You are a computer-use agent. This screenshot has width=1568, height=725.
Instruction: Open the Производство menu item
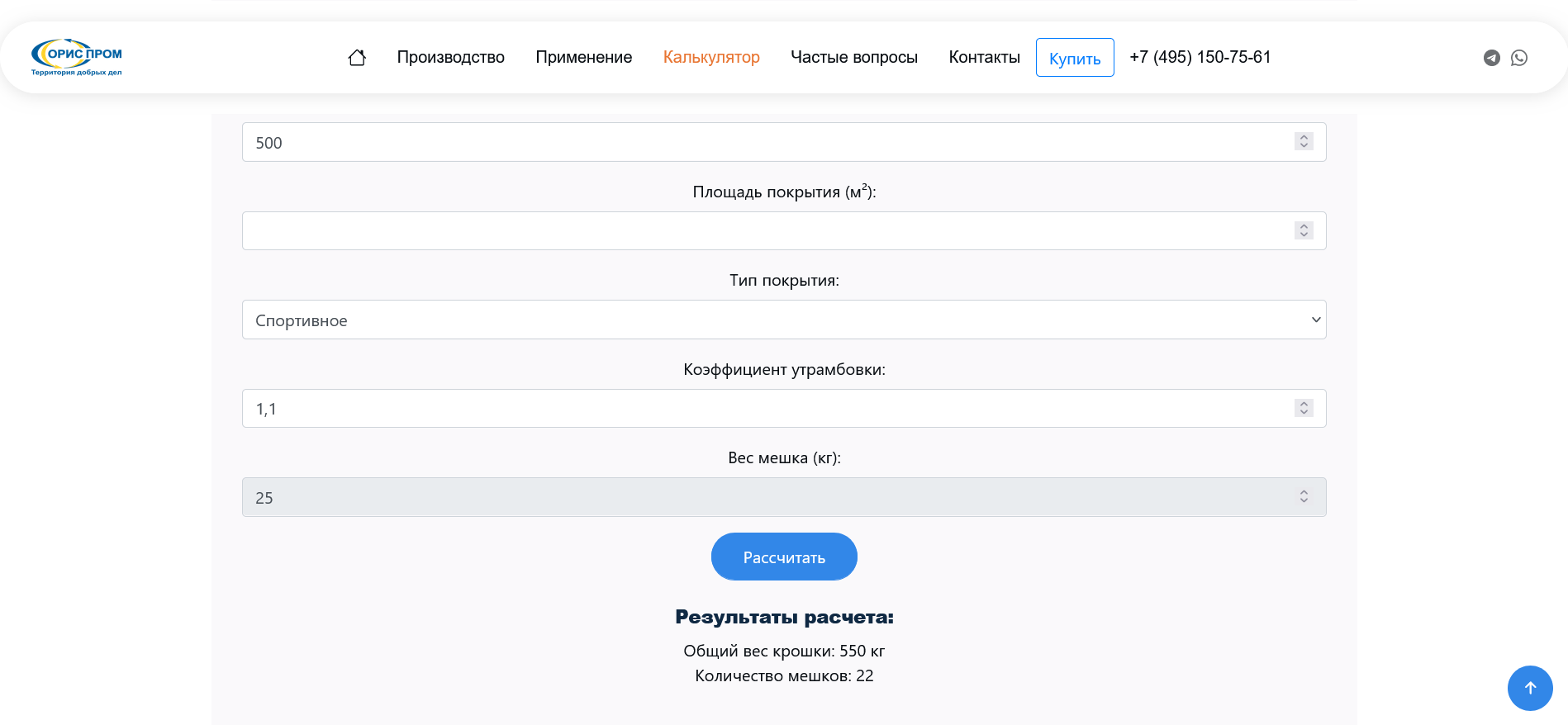tap(450, 58)
